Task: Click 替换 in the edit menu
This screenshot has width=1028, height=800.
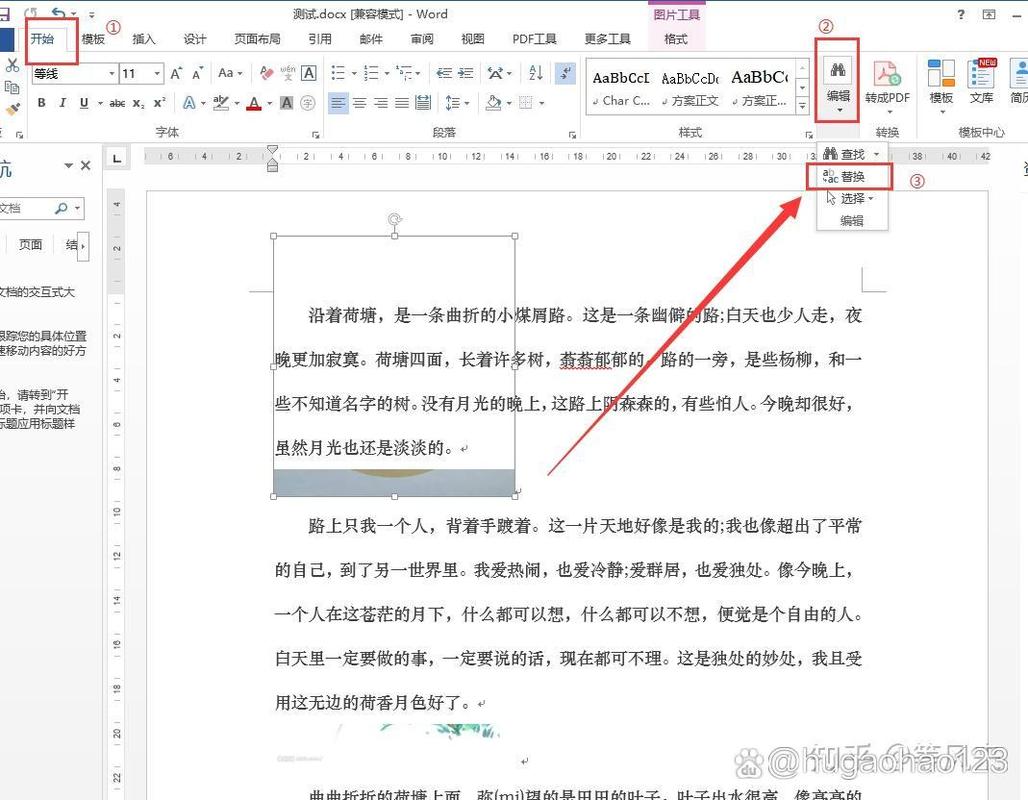Action: [x=853, y=176]
